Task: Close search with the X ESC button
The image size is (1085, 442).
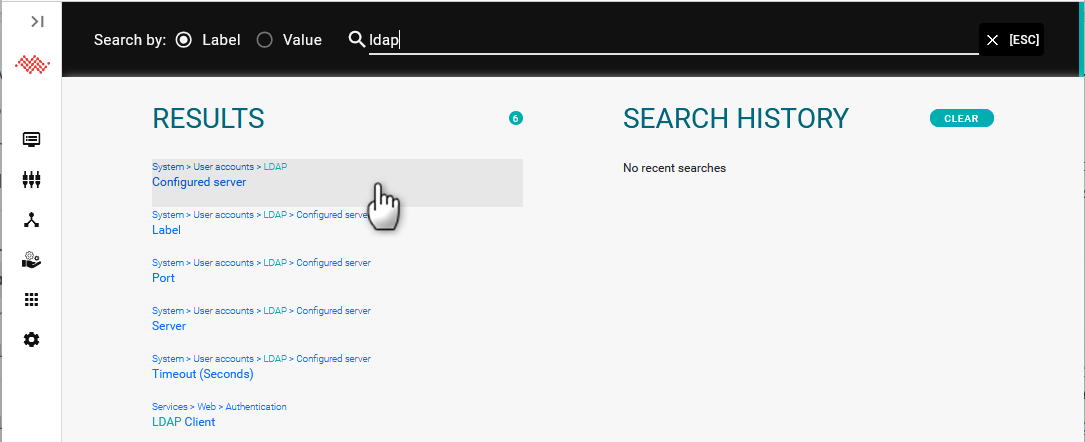Action: pyautogui.click(x=1012, y=40)
